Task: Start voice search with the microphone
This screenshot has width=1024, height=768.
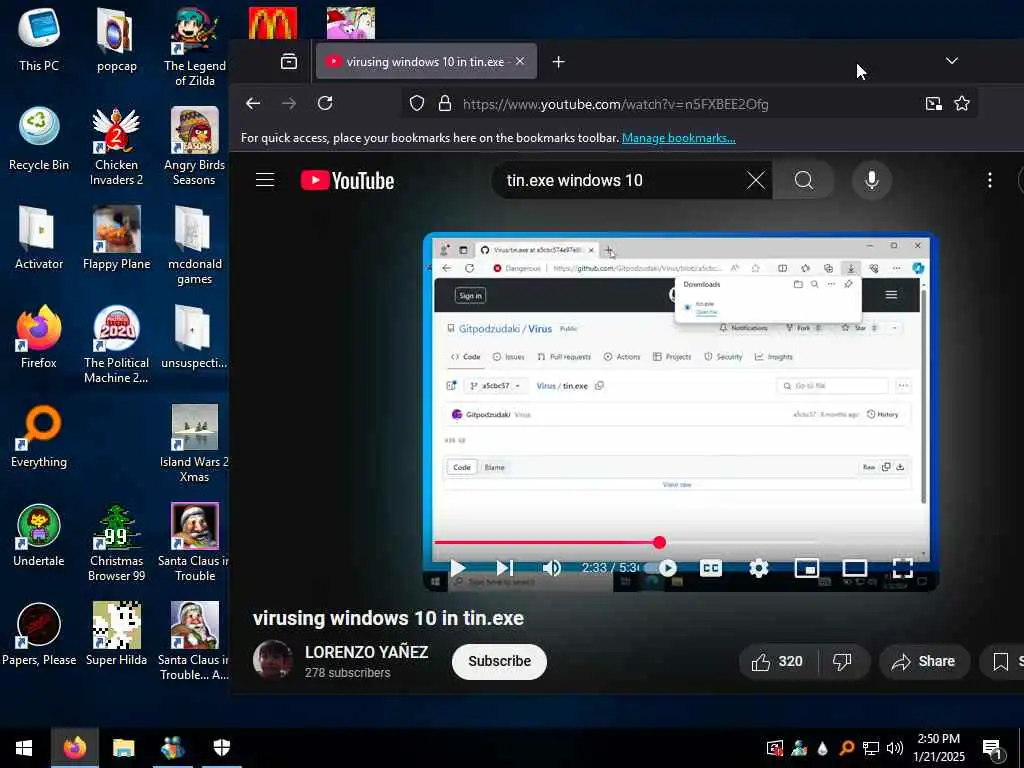Action: [871, 180]
